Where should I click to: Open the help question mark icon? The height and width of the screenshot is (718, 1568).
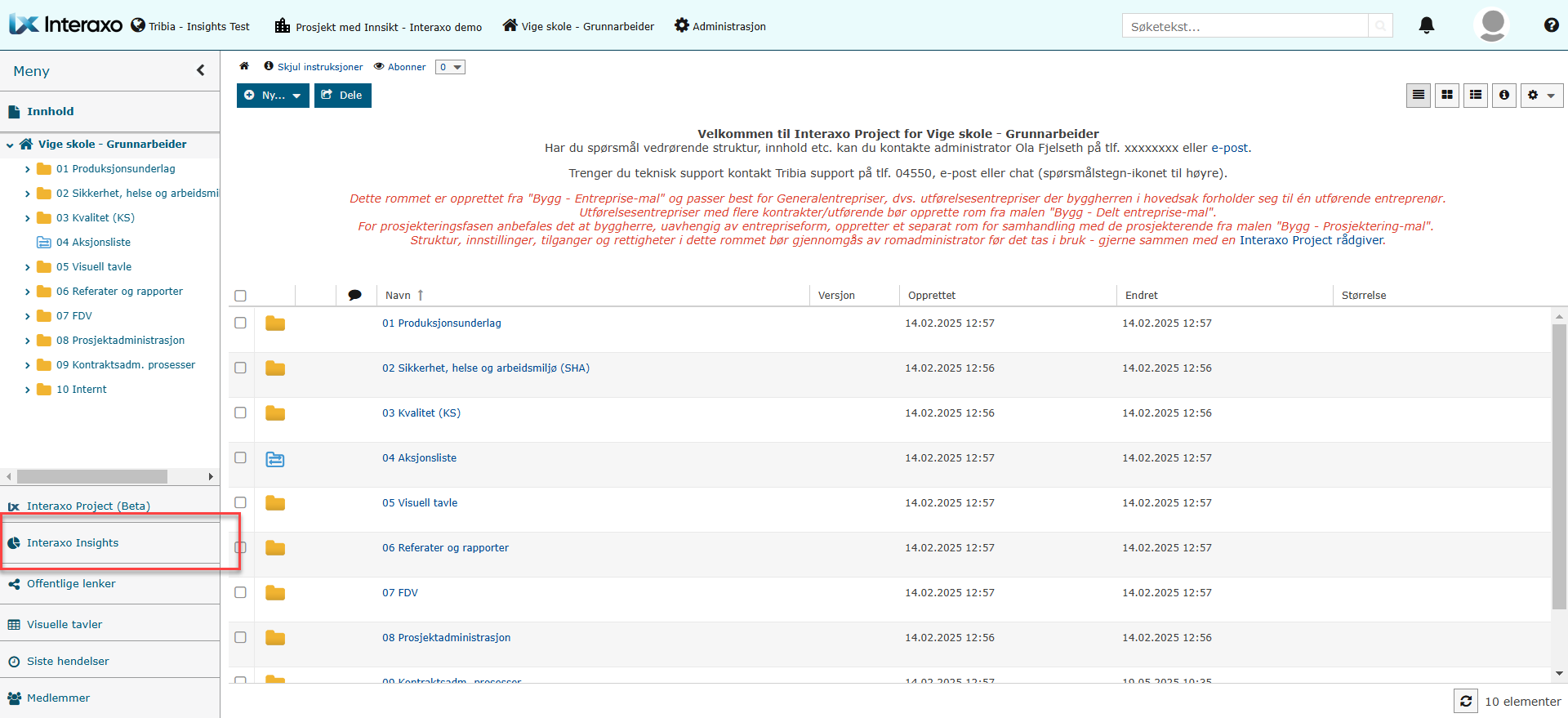point(1552,25)
